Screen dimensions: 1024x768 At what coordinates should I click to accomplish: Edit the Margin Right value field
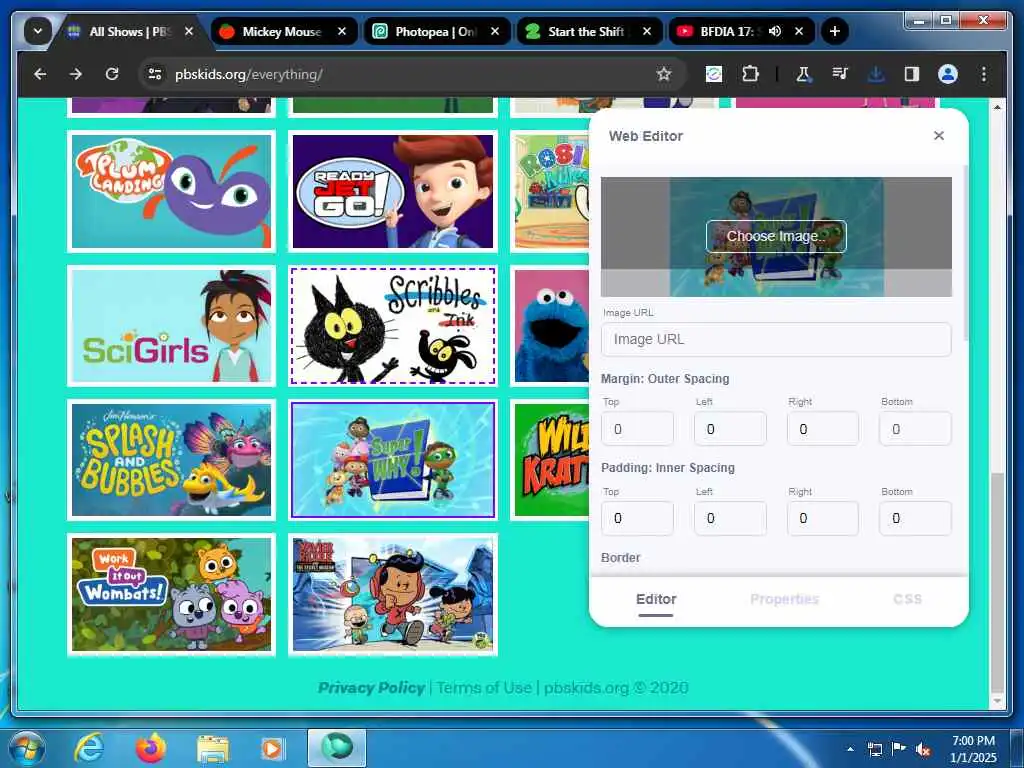[823, 429]
